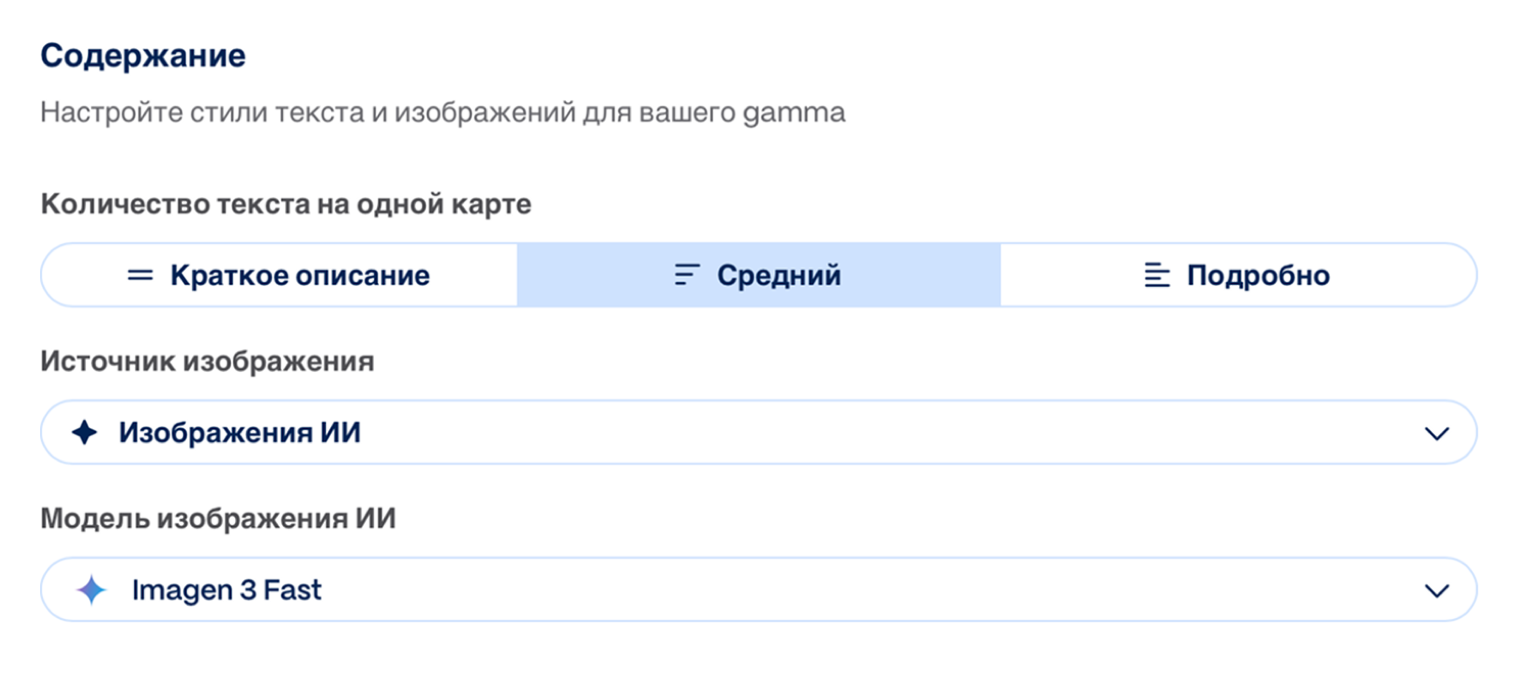
Task: Open the Изображения ИИ source dropdown text
Action: (239, 433)
